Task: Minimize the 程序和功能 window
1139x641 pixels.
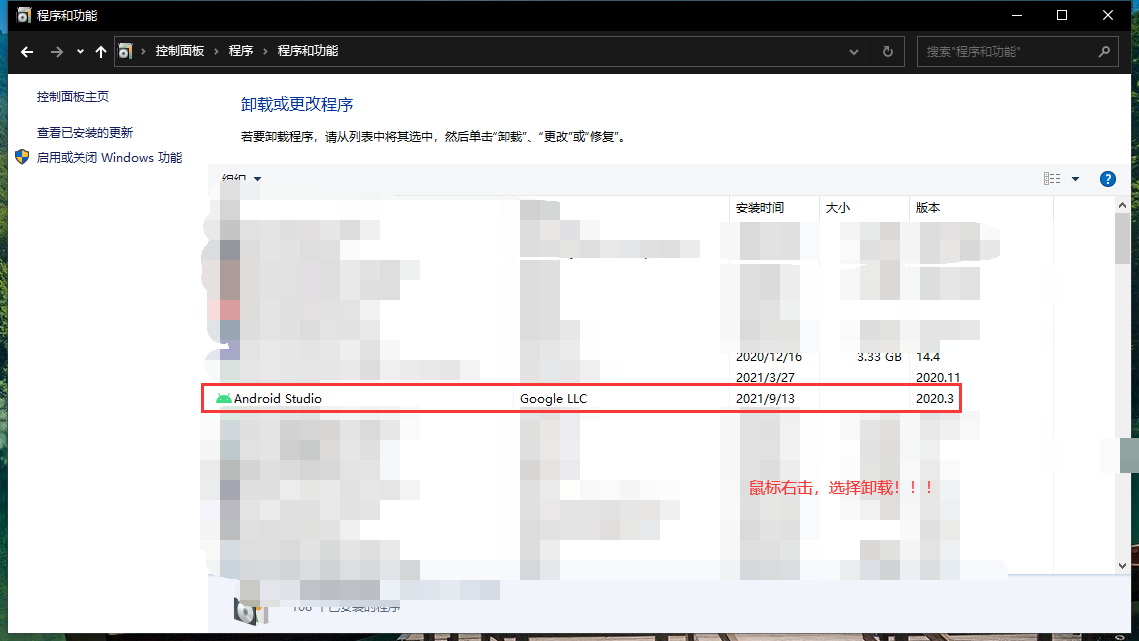Action: pos(1017,15)
